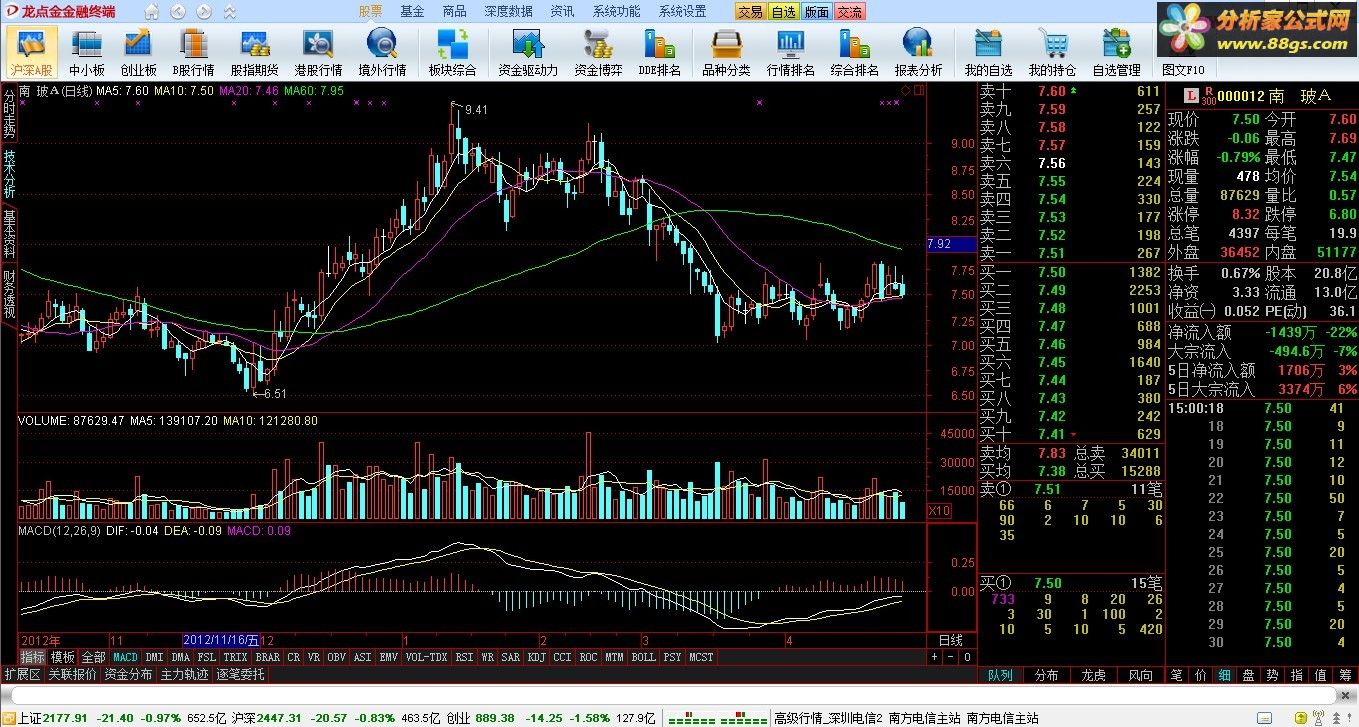Select the 筹 tab in detail panel

(1346, 675)
